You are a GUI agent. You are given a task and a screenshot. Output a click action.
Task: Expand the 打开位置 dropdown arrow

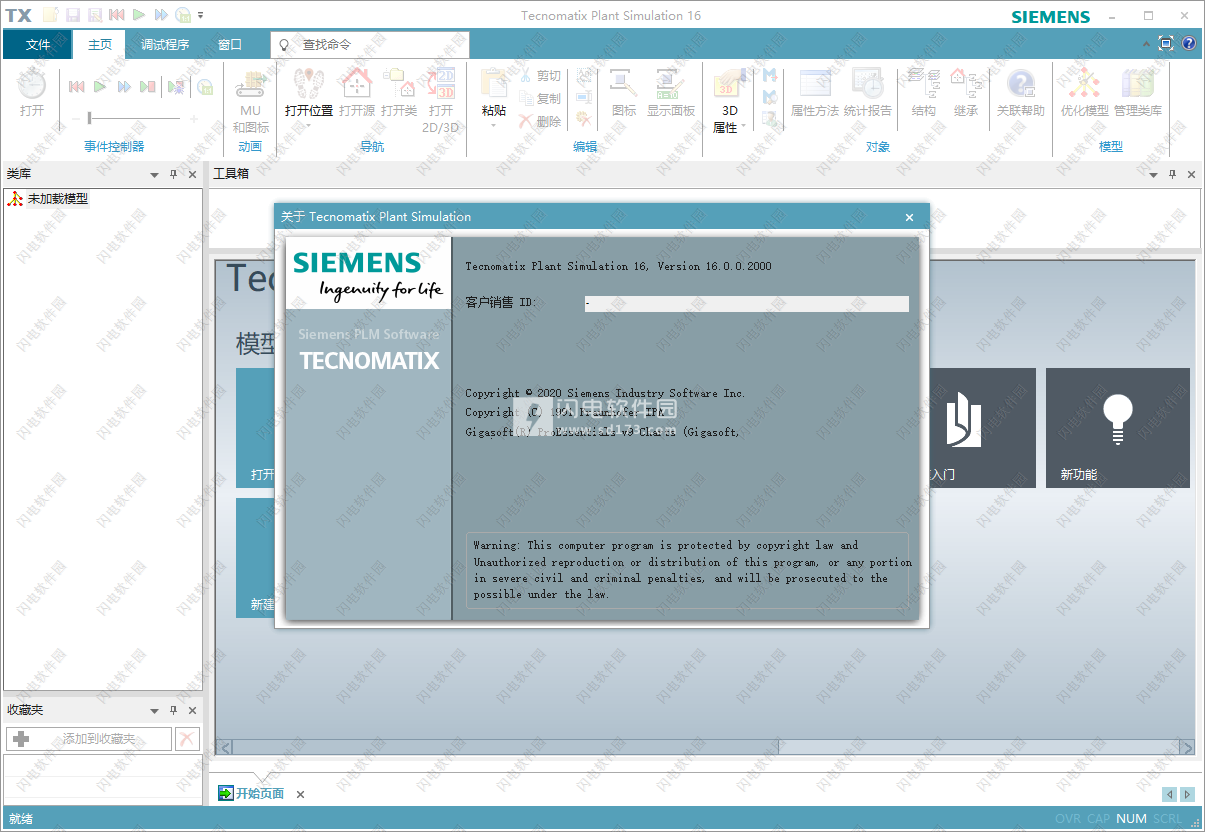tap(308, 128)
